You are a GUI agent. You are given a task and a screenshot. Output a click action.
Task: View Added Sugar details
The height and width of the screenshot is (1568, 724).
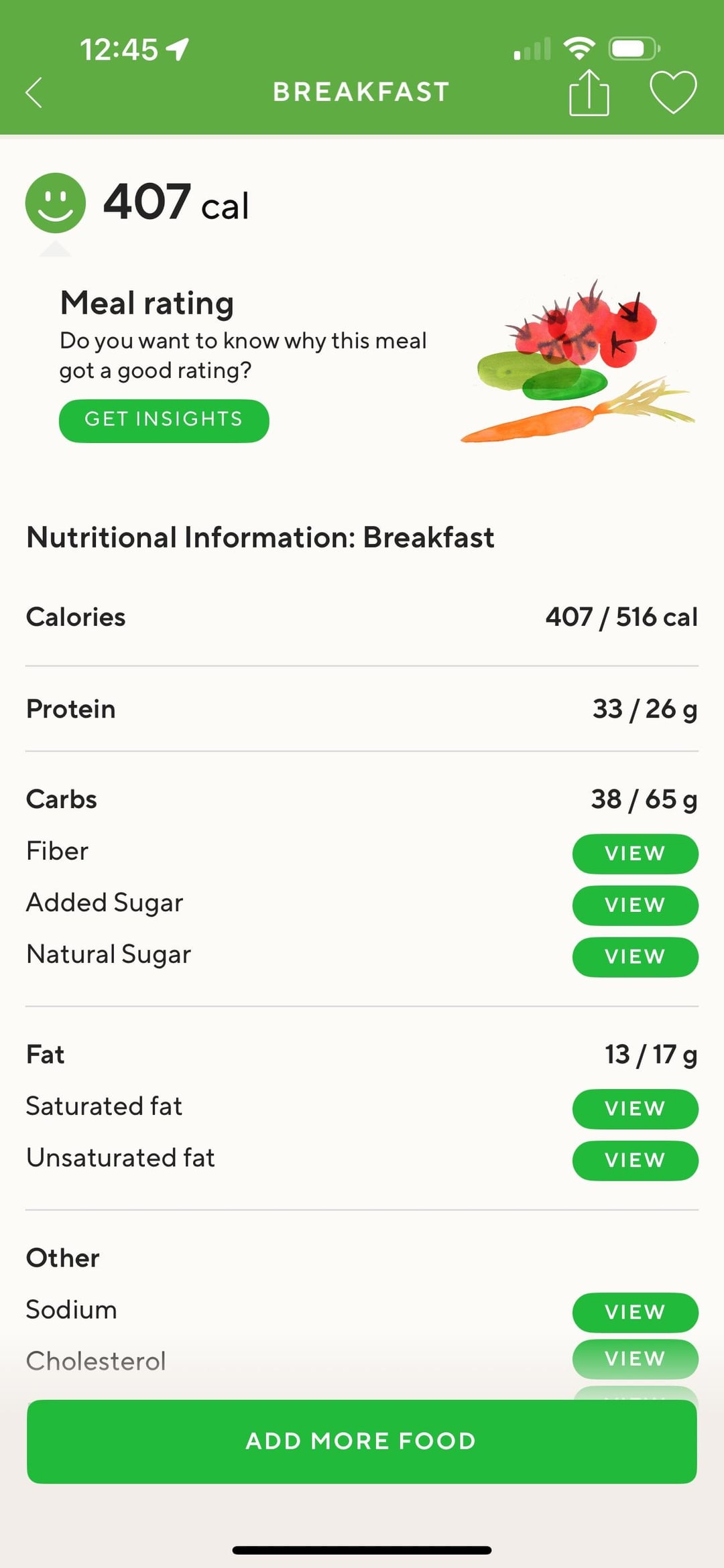(634, 905)
